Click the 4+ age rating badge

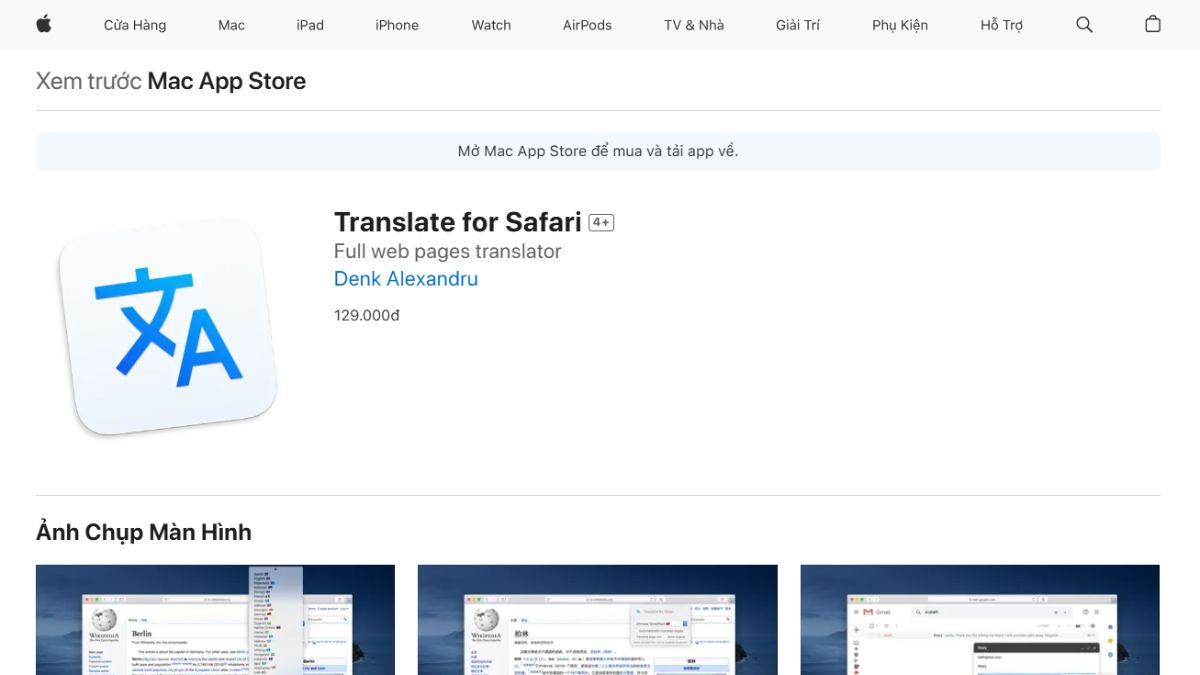601,223
